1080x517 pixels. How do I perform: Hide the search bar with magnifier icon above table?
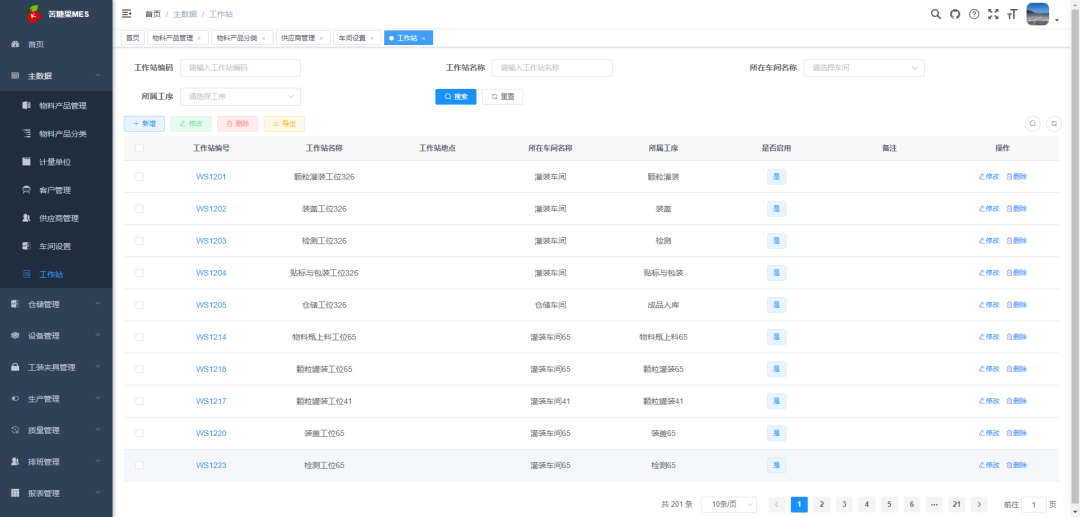tap(1034, 124)
